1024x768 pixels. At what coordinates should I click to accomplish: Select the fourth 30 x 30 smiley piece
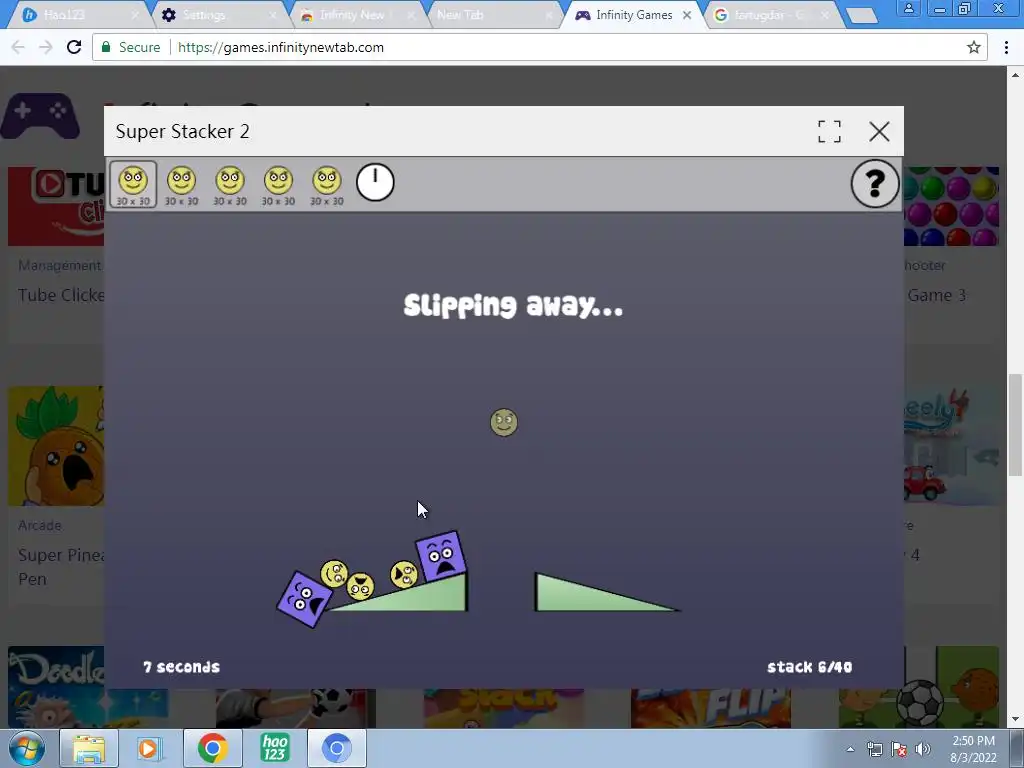278,185
